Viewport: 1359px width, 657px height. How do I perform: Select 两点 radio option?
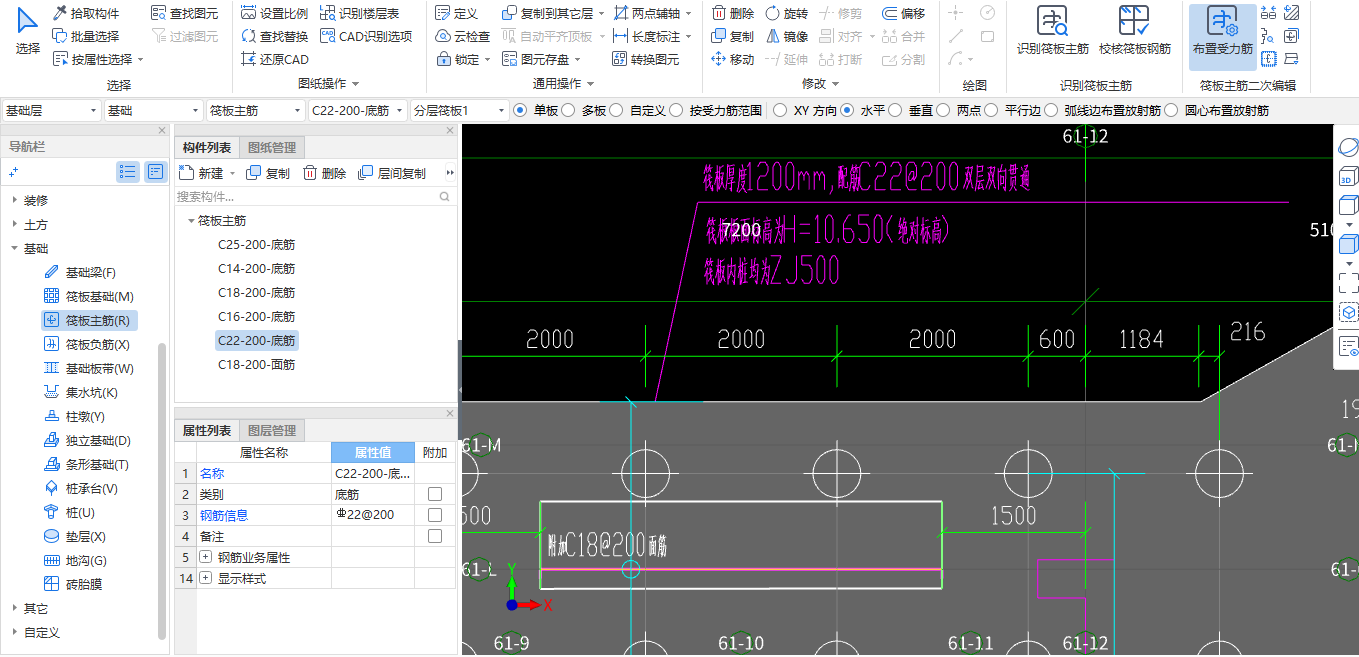pos(943,111)
